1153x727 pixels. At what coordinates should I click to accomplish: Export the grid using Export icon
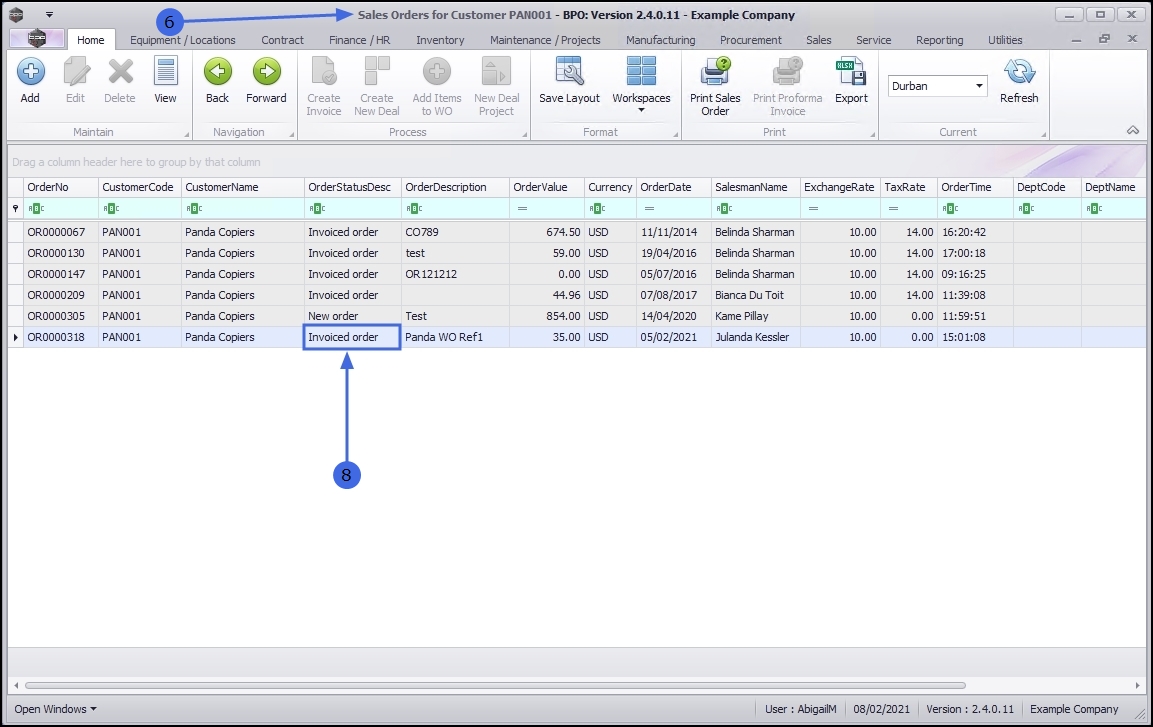[x=851, y=80]
